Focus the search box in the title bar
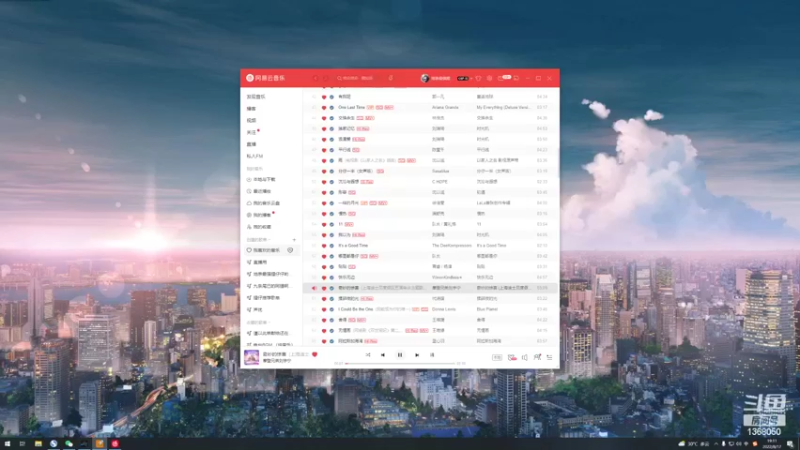The image size is (800, 450). (x=359, y=78)
